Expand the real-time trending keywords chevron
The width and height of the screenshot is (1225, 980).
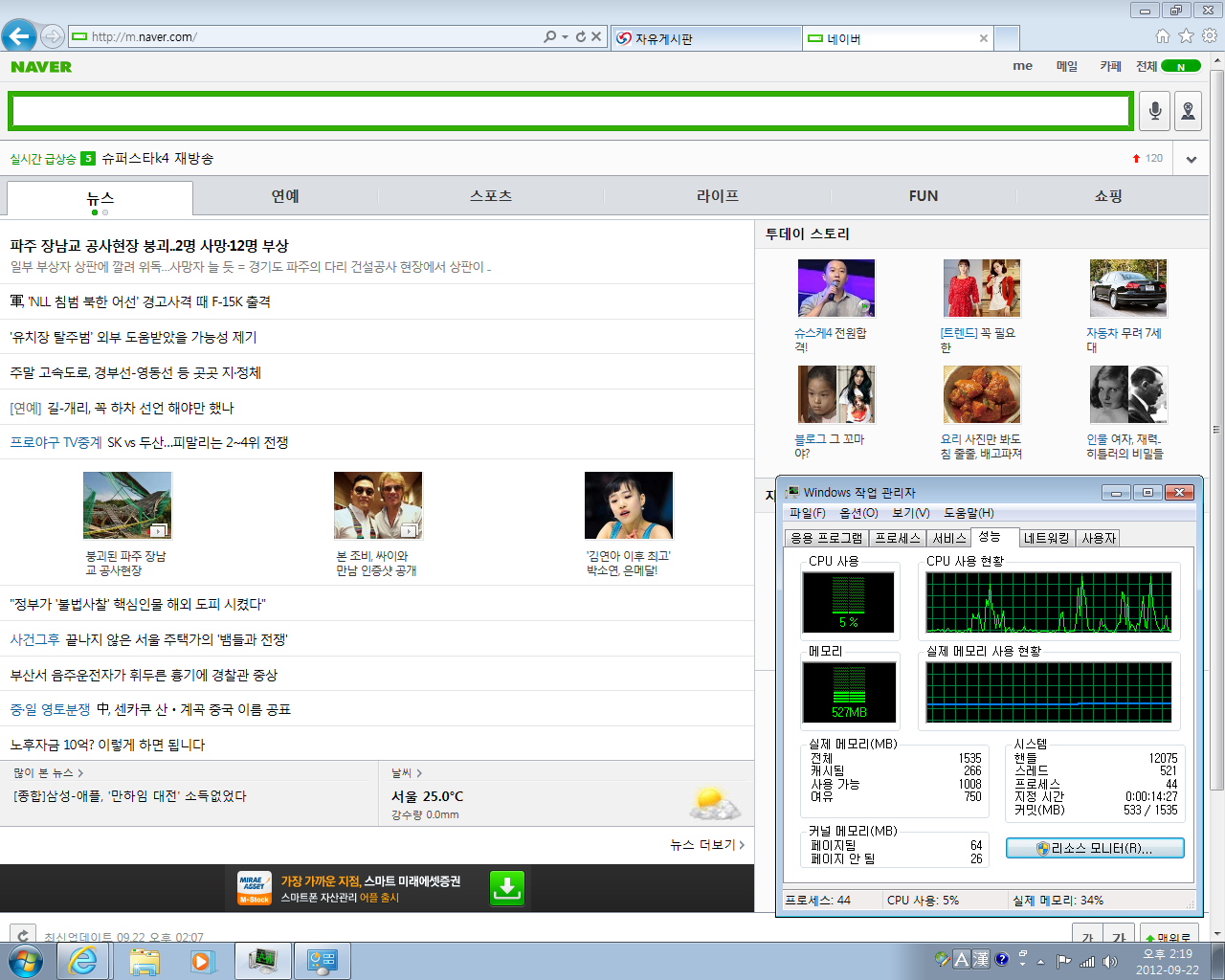[x=1191, y=159]
